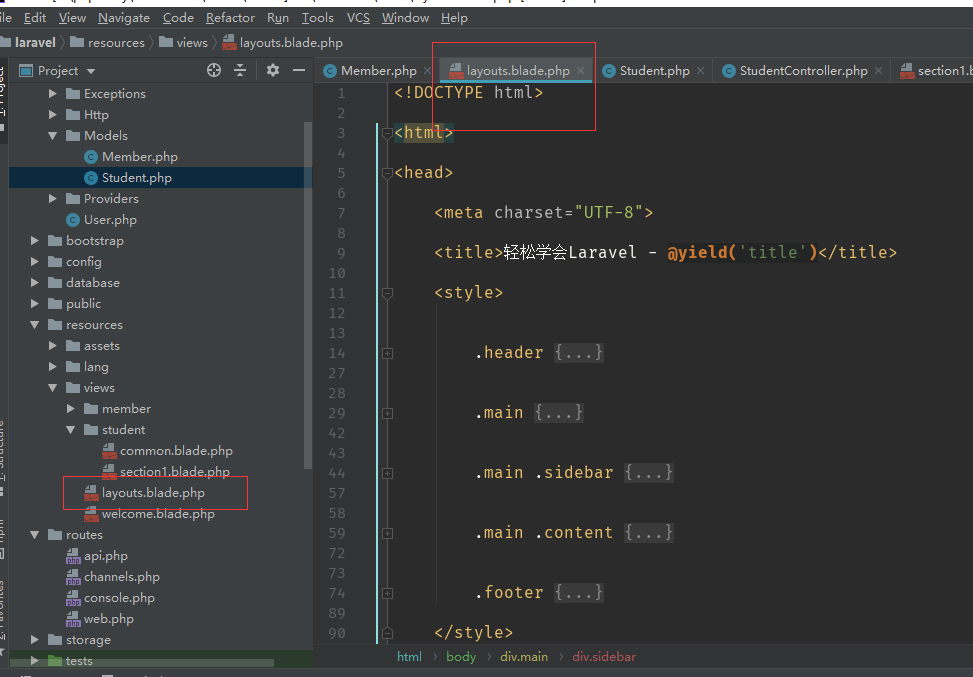
Task: Open welcome.blade.php in project tree
Action: 158,514
